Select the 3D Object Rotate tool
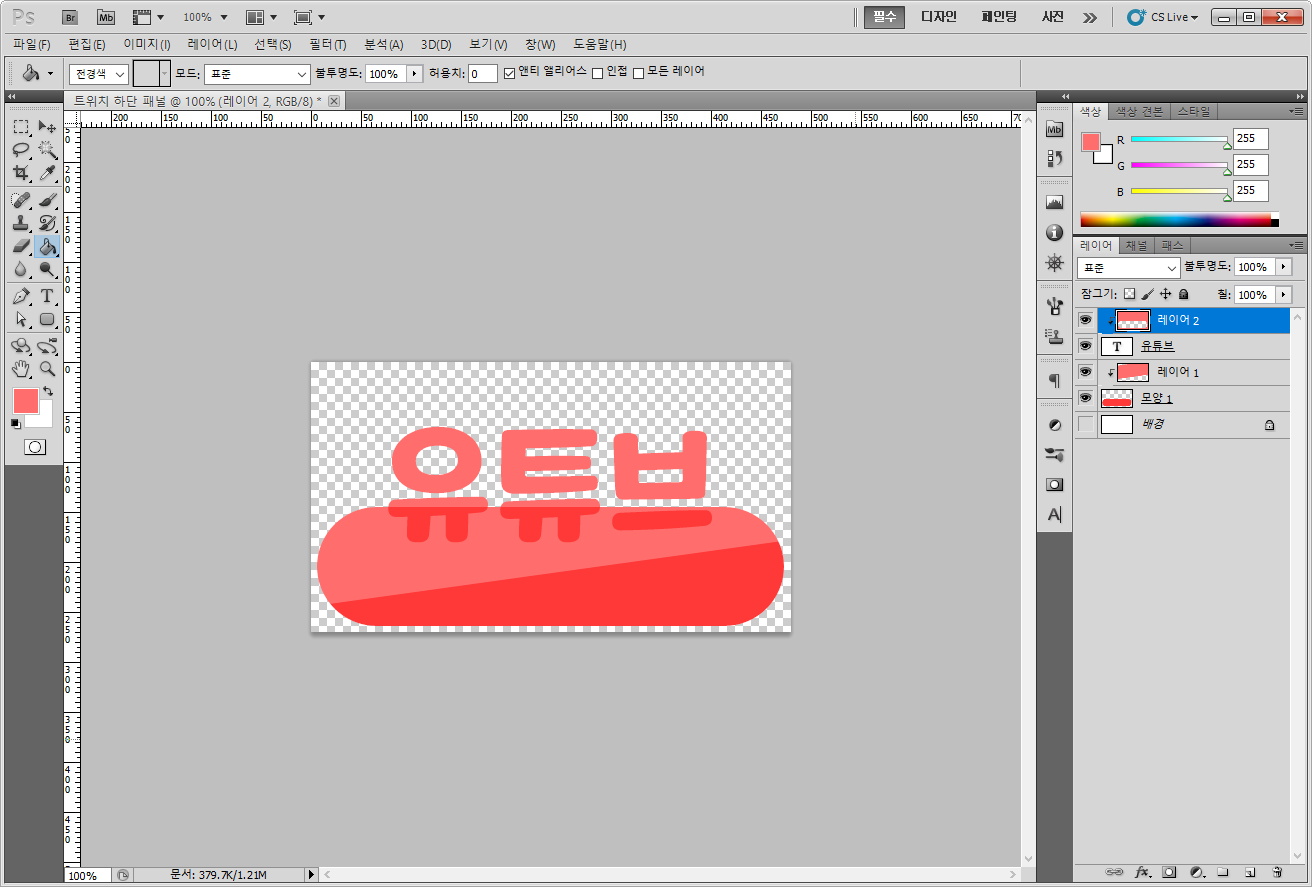1312x887 pixels. point(21,346)
